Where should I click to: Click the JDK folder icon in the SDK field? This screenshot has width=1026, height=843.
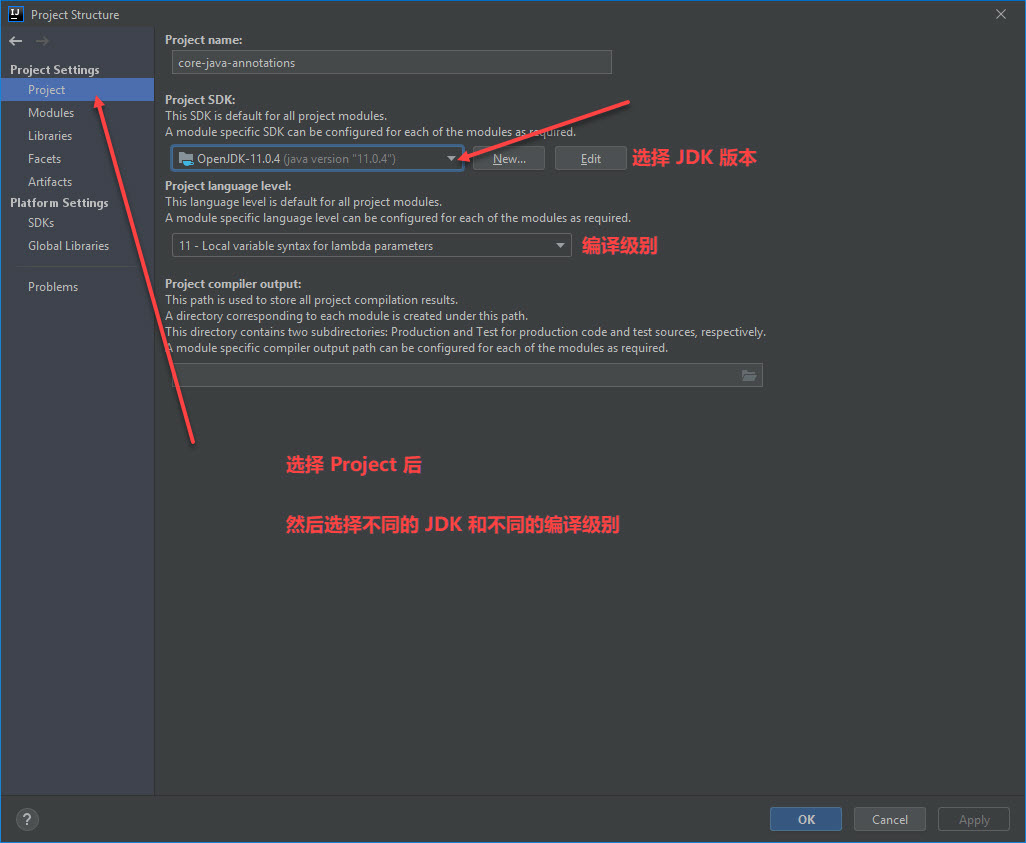point(185,157)
